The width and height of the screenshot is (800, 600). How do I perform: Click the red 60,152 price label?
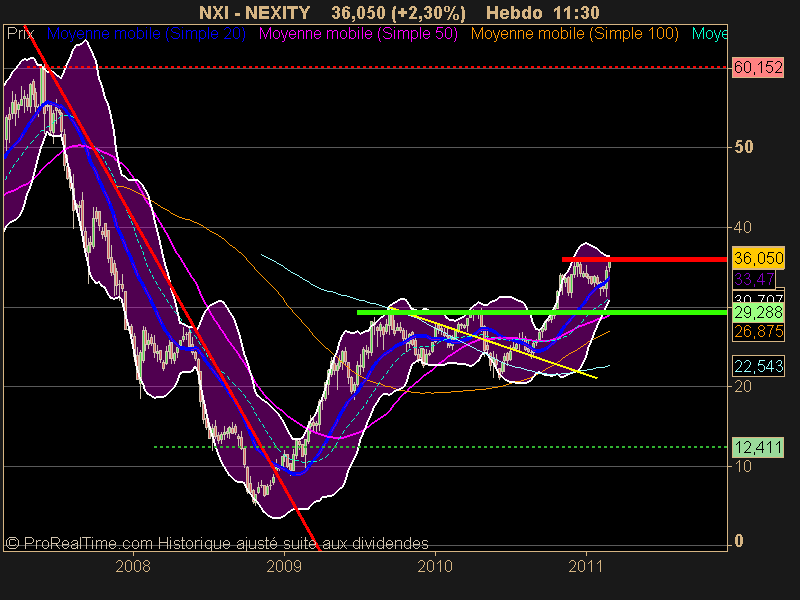[758, 67]
